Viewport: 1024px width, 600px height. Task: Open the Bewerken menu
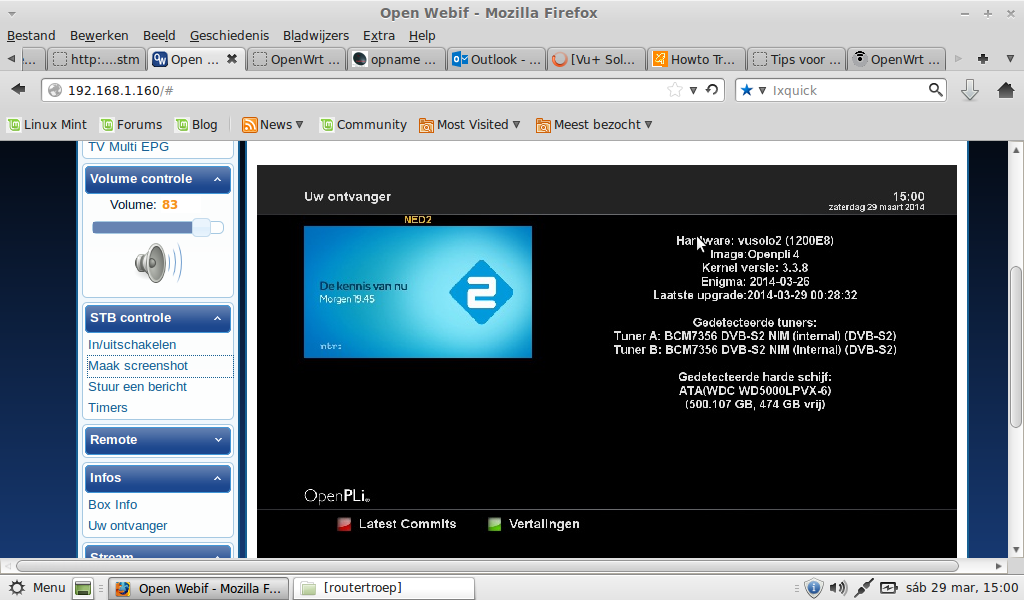tap(99, 35)
